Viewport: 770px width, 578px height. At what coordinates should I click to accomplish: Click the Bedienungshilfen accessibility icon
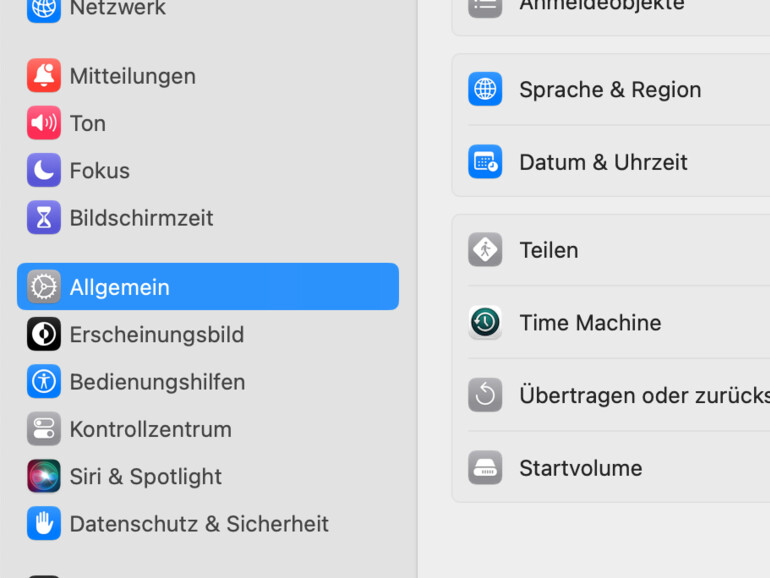[44, 382]
